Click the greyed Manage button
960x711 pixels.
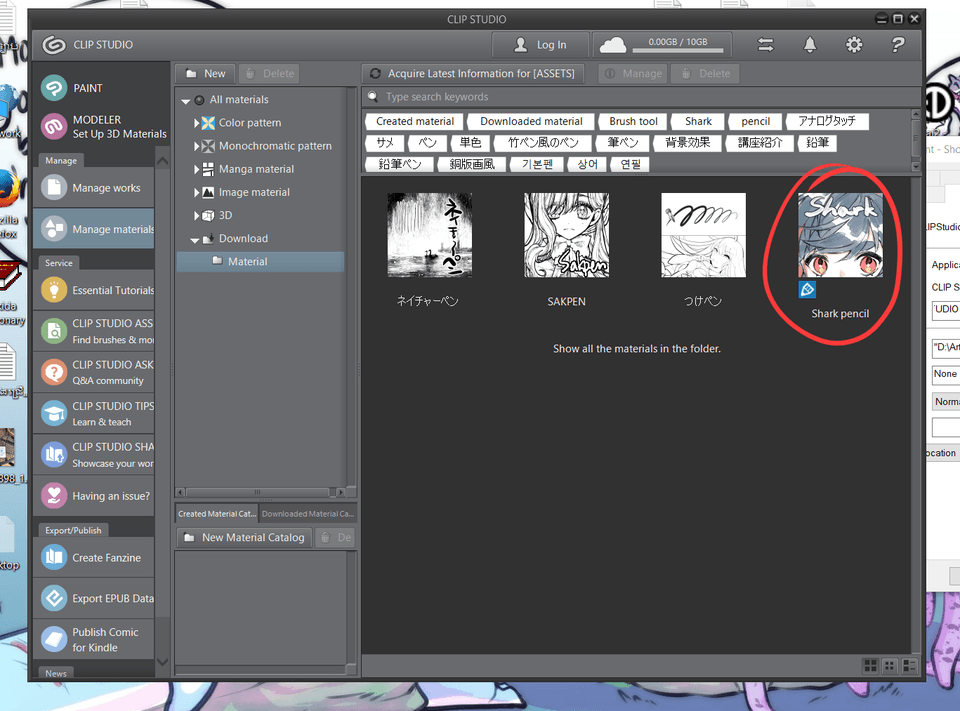633,73
